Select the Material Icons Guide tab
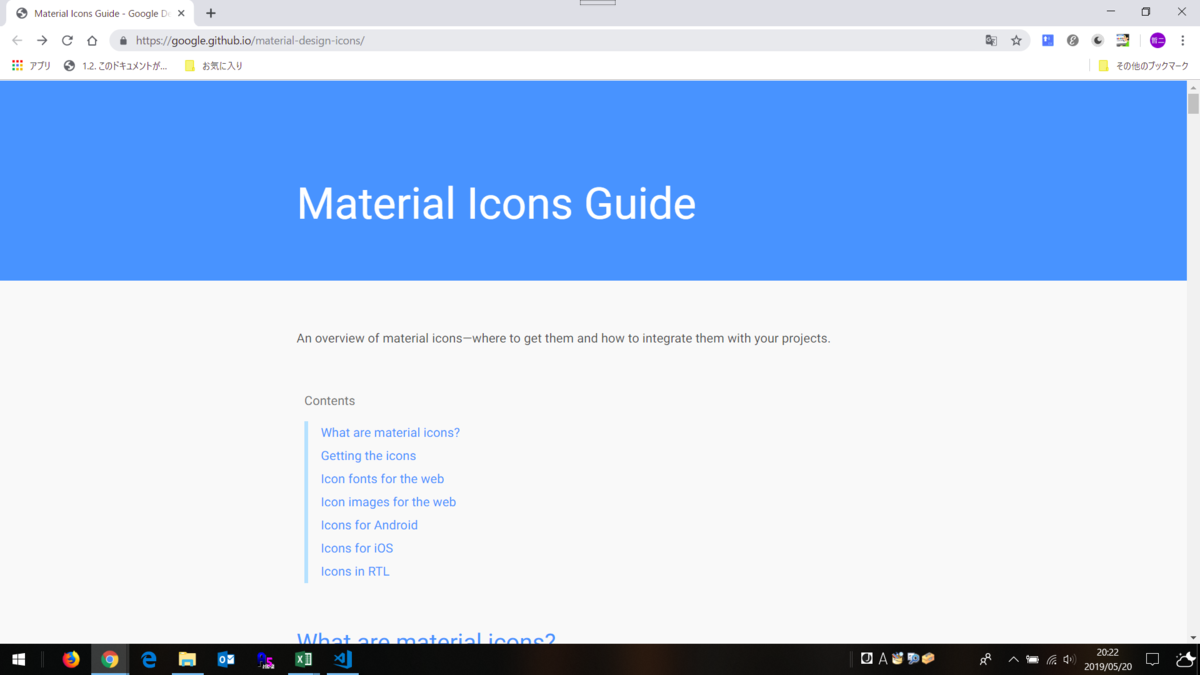 coord(100,14)
